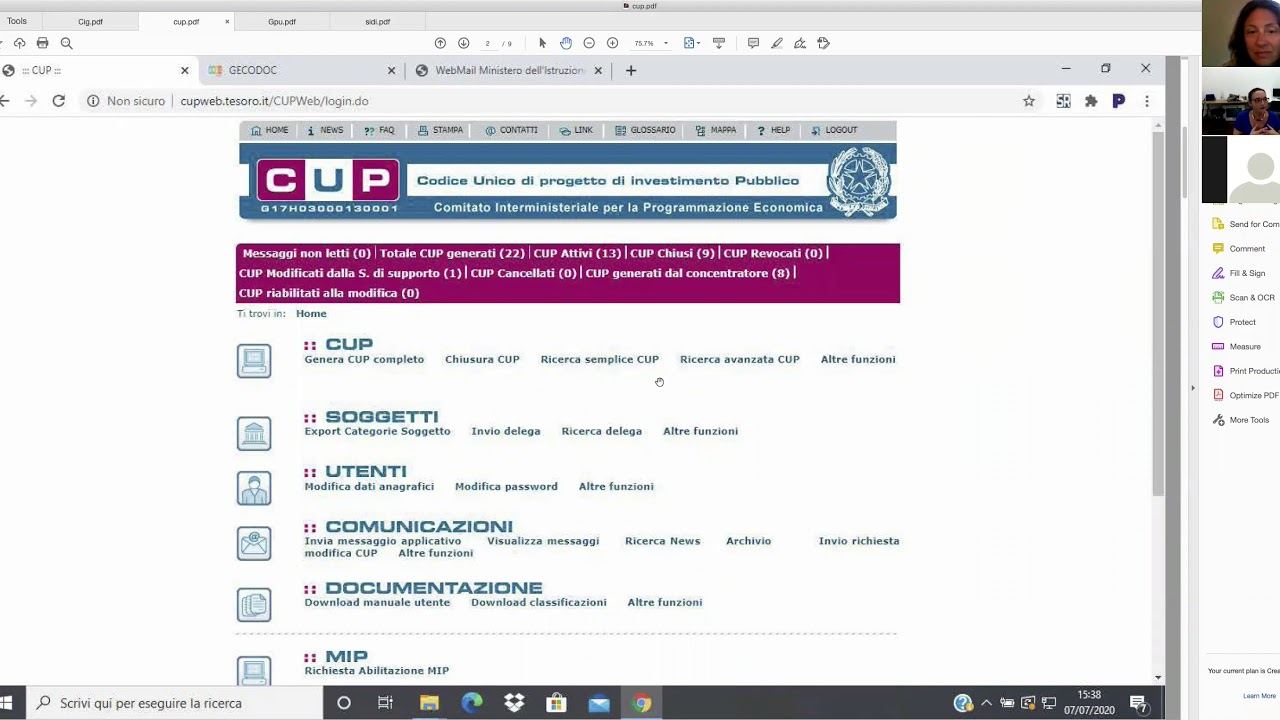Open the Measure tool
1280x720 pixels.
(x=1237, y=347)
